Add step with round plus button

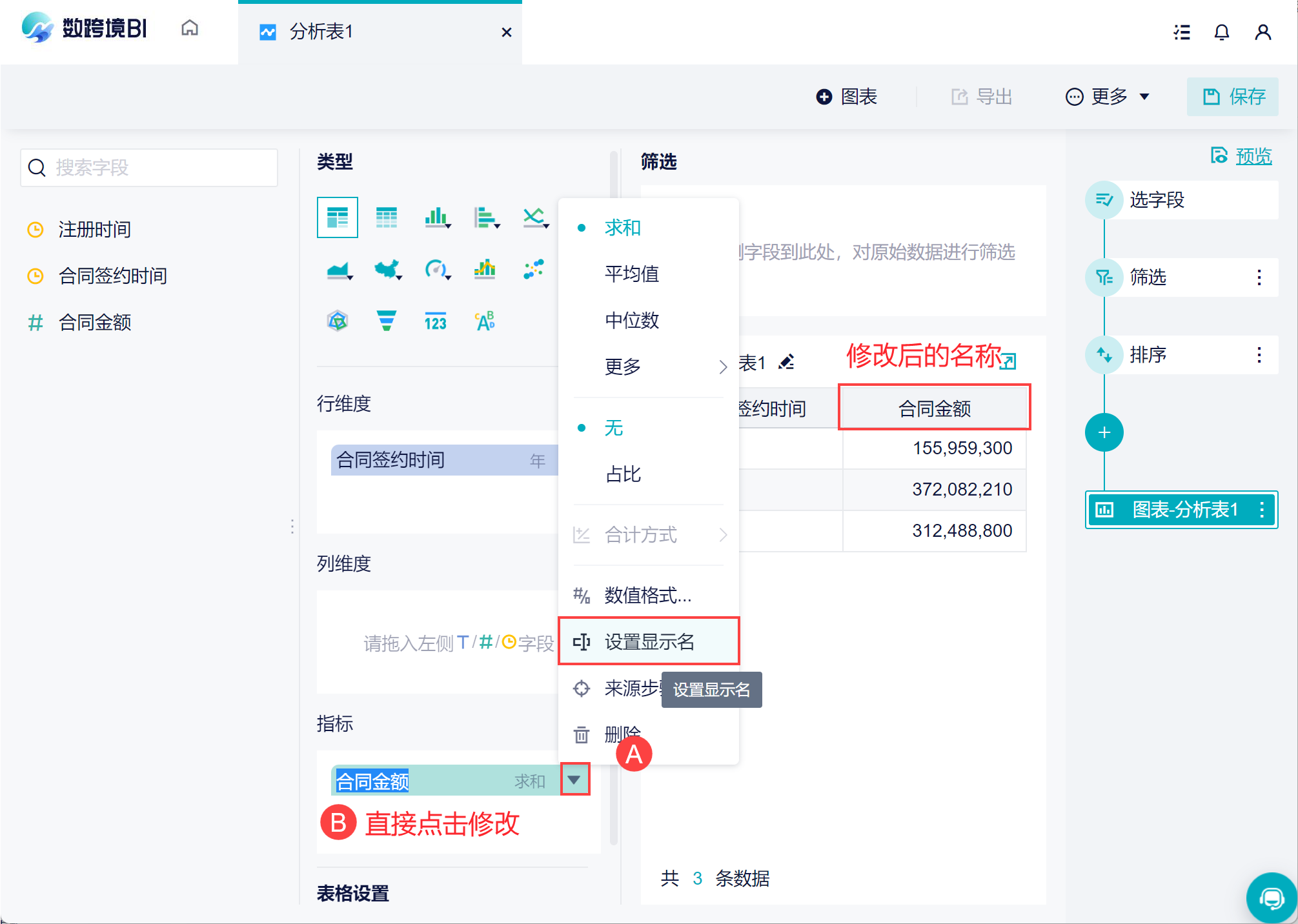coord(1104,432)
